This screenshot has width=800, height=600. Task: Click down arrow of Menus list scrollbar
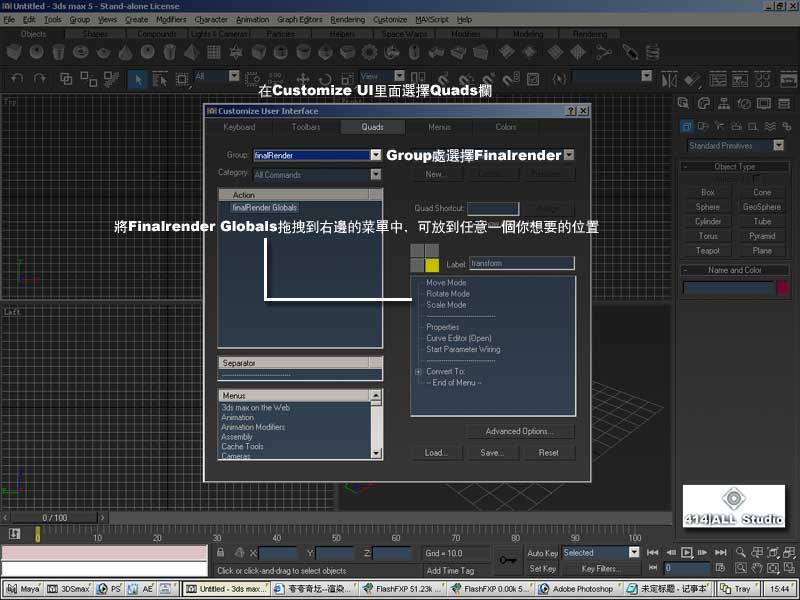[x=376, y=453]
